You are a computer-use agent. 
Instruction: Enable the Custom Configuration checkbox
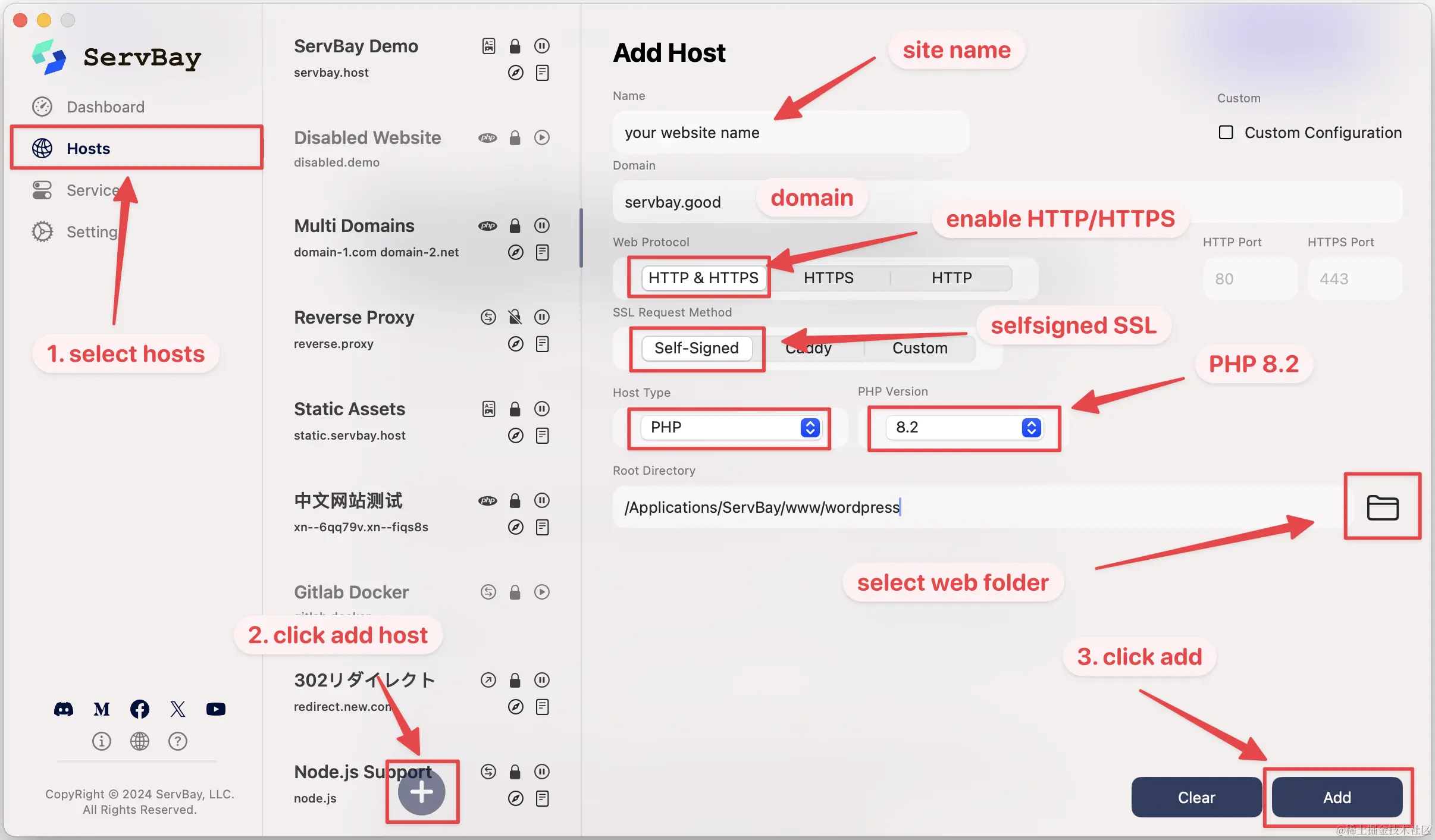point(1226,132)
